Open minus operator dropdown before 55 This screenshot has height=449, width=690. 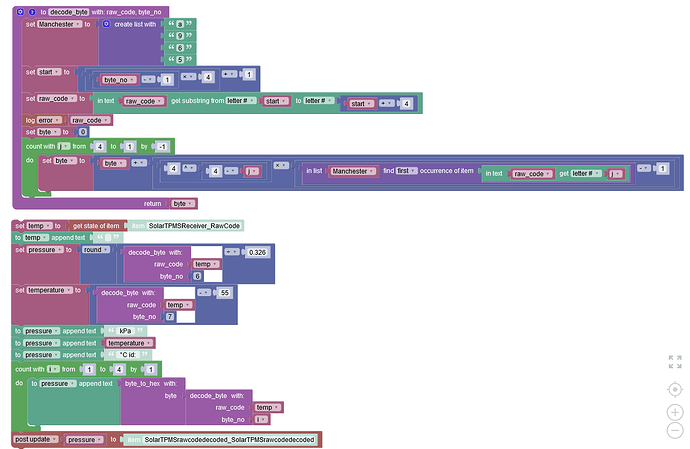(x=204, y=293)
